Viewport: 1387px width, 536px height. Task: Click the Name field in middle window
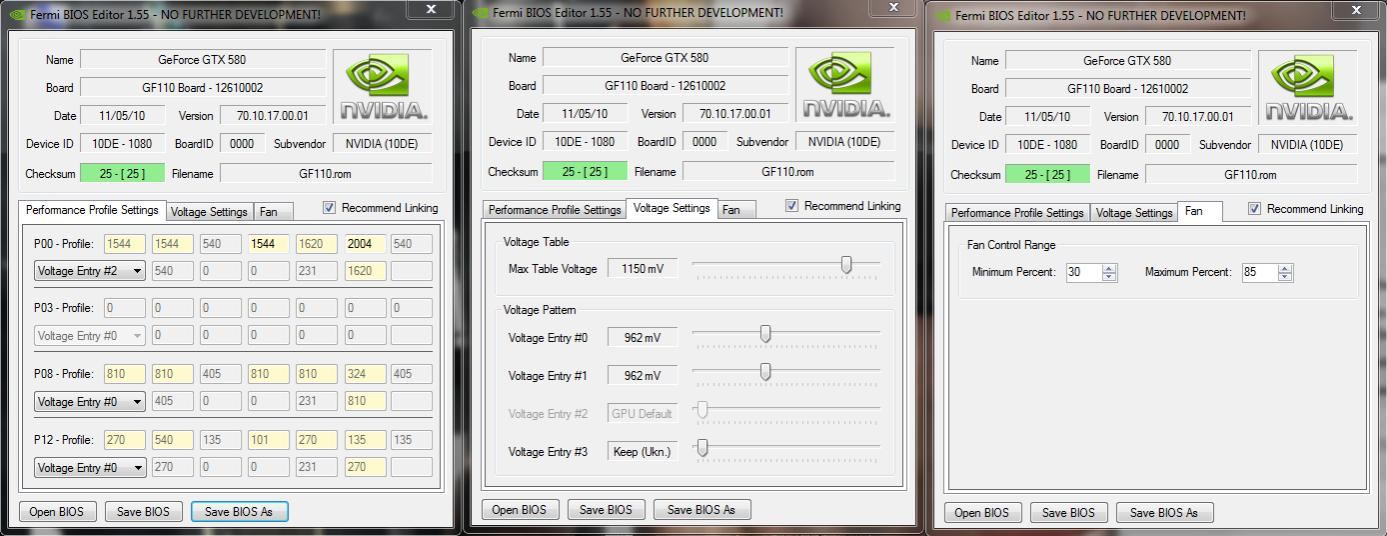point(665,58)
